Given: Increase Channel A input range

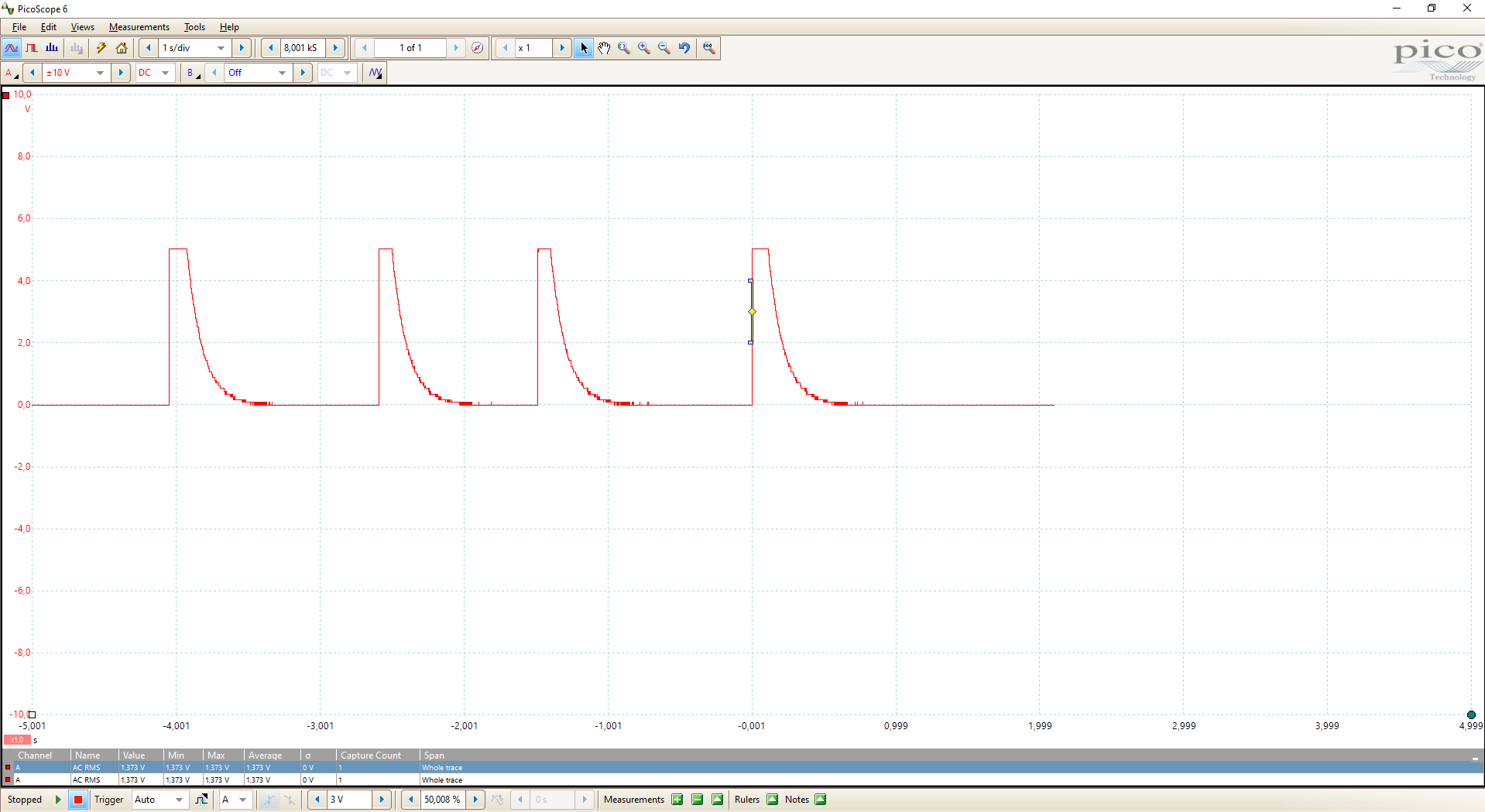Looking at the screenshot, I should click(x=120, y=73).
